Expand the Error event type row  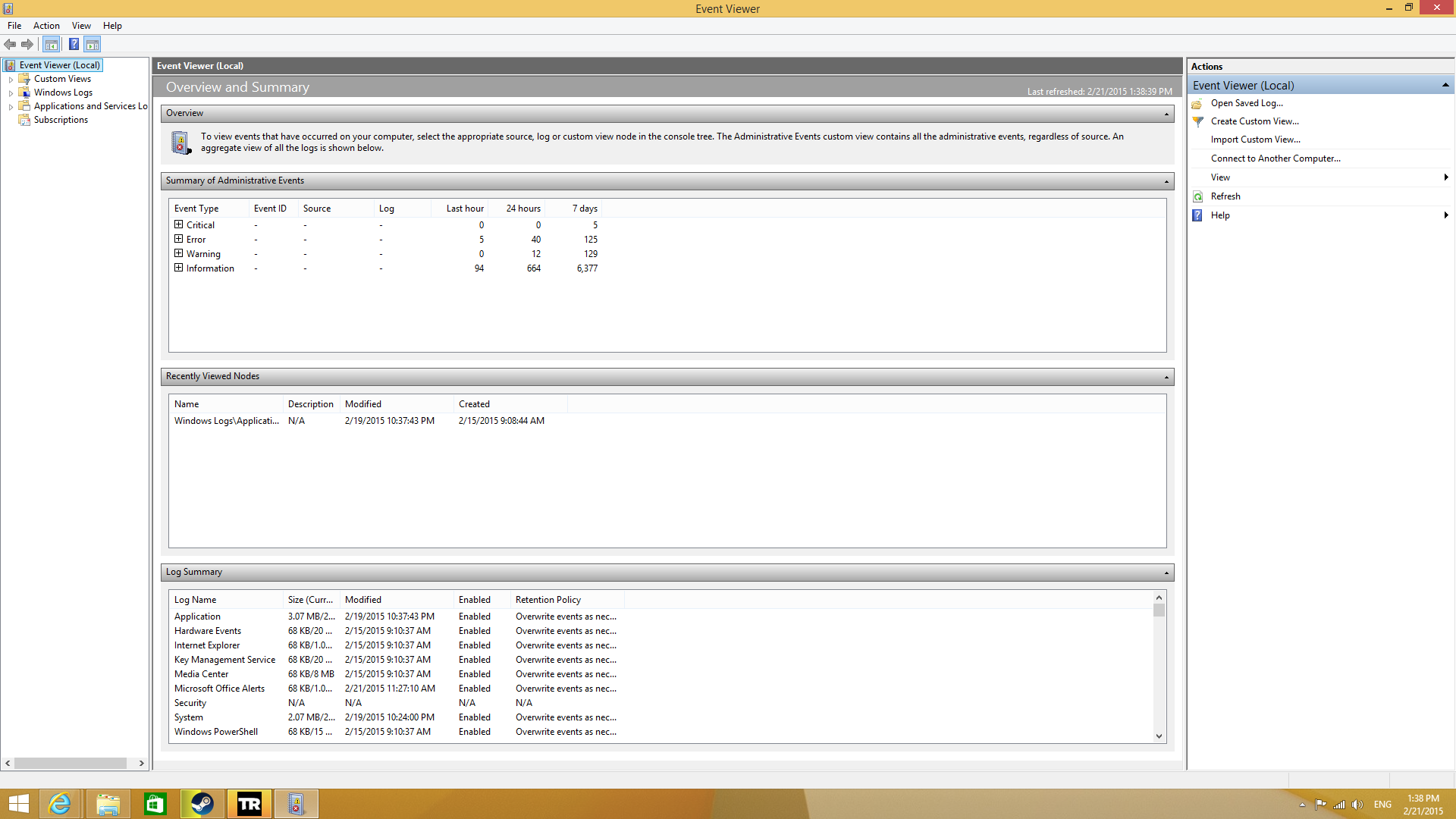(178, 240)
